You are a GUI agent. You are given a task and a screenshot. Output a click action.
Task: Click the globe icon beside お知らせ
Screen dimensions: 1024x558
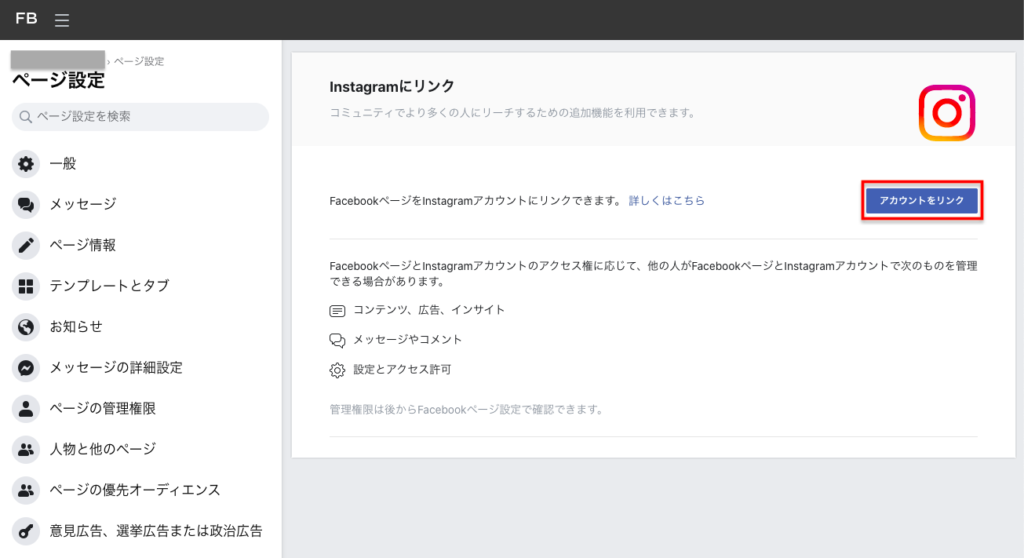pos(26,327)
